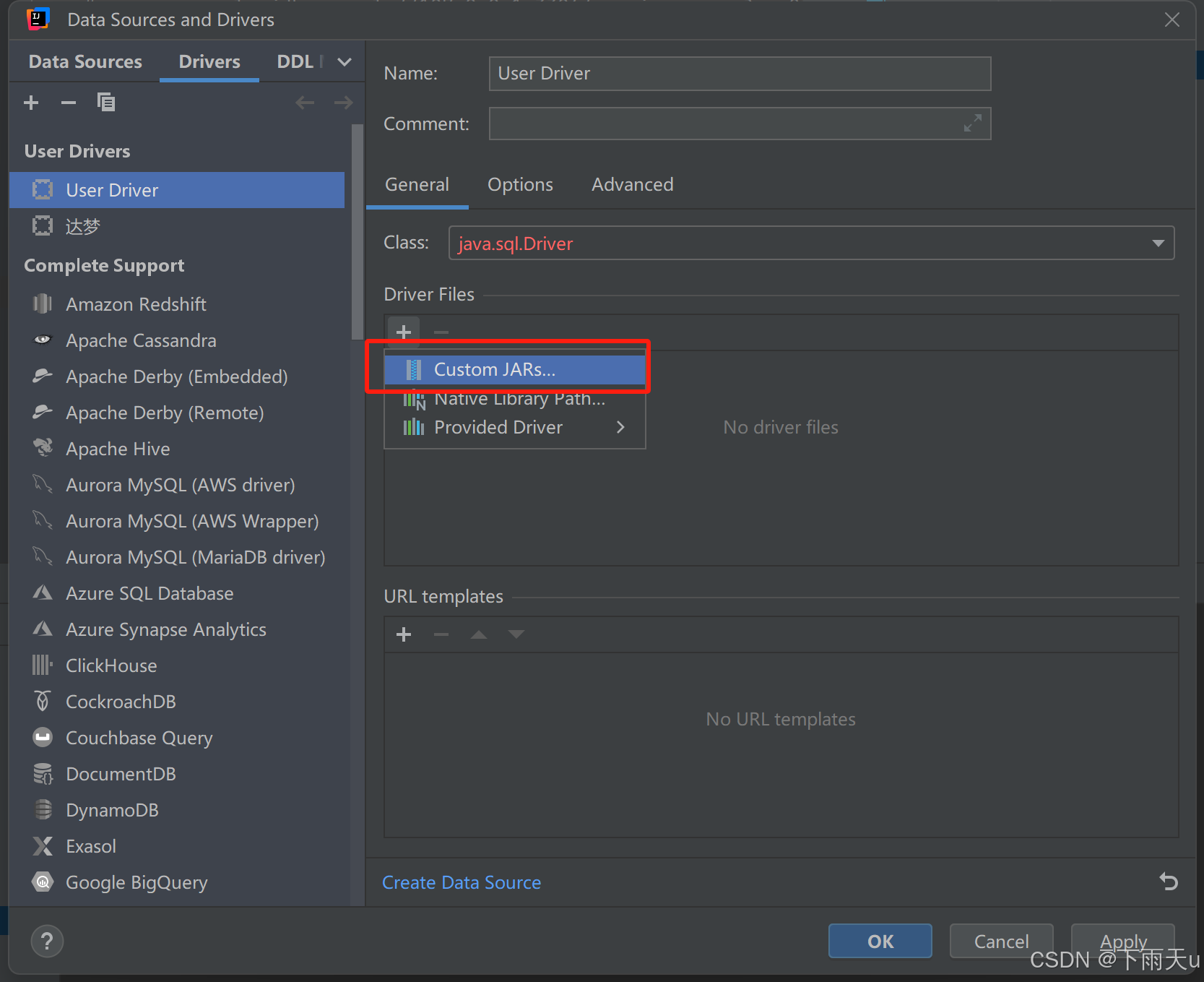Screen dimensions: 1204x982
Task: Select Azure Synapse Analytics driver
Action: point(177,629)
